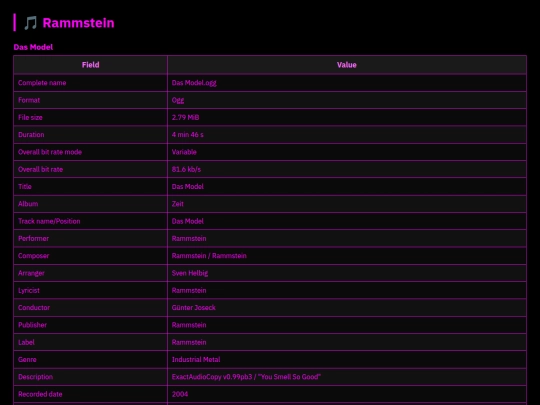Screen dimensions: 540x405
Task: Click the 'Composer' field label
Action: [x=33, y=256]
